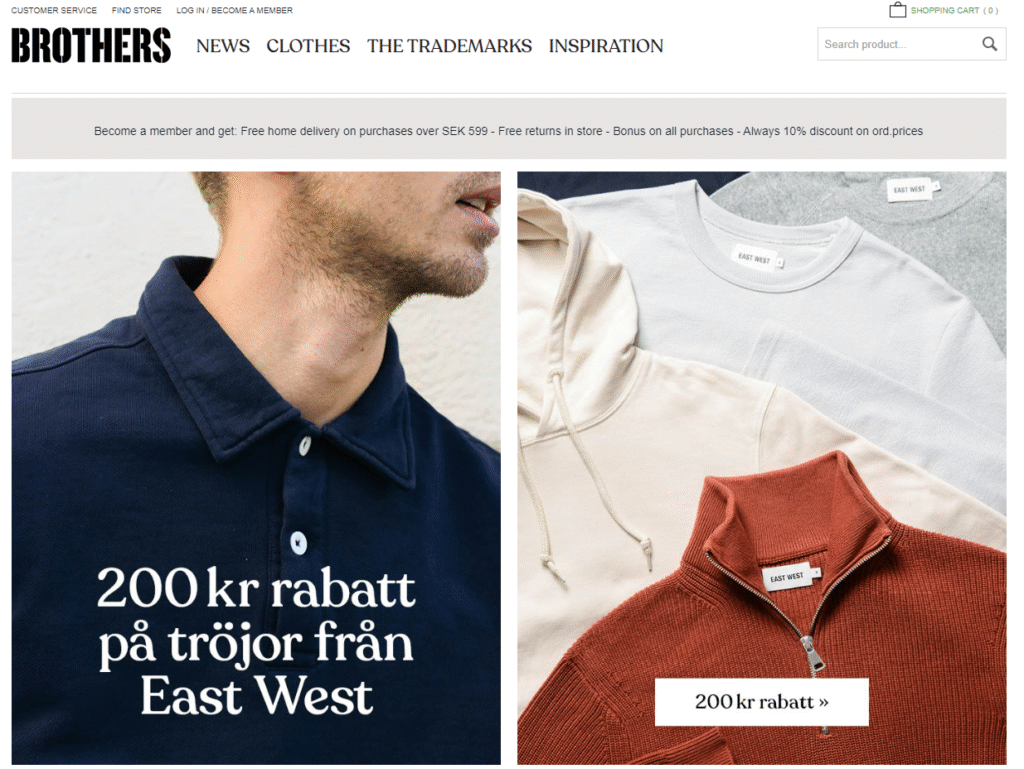Open the shopping bag icon
Screen dimensions: 1024x769
point(897,10)
